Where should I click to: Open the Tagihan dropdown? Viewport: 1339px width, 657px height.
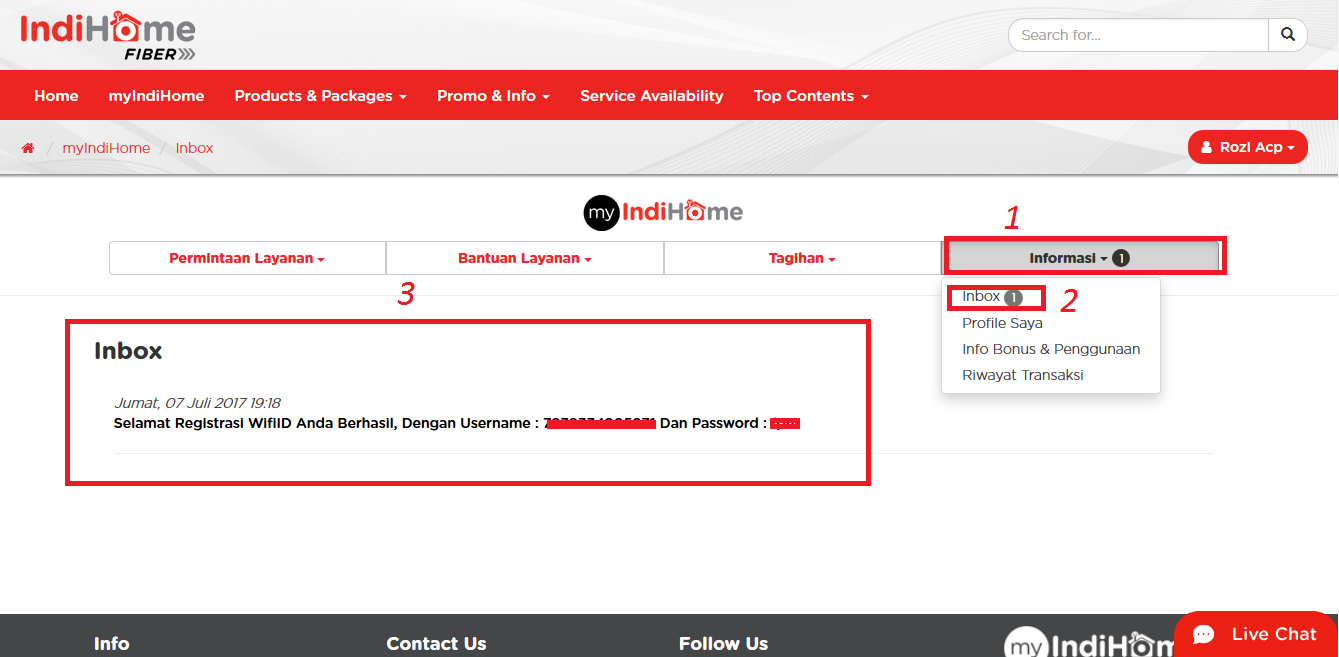click(x=802, y=257)
